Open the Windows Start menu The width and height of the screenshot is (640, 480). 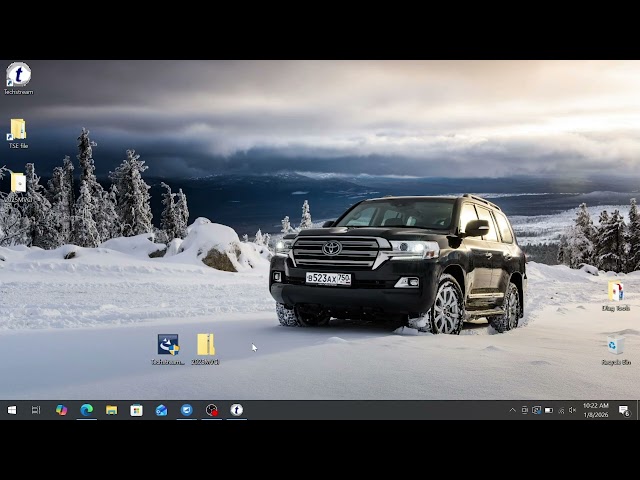tap(12, 410)
